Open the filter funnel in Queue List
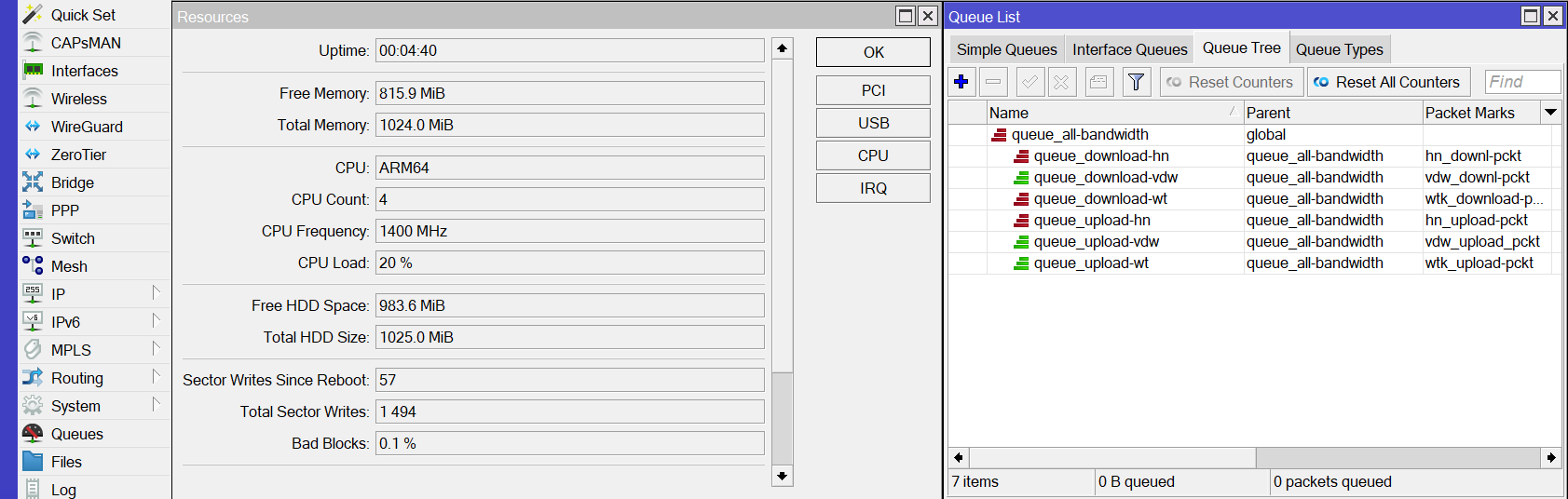Screen dimensions: 1568x499 point(1136,82)
